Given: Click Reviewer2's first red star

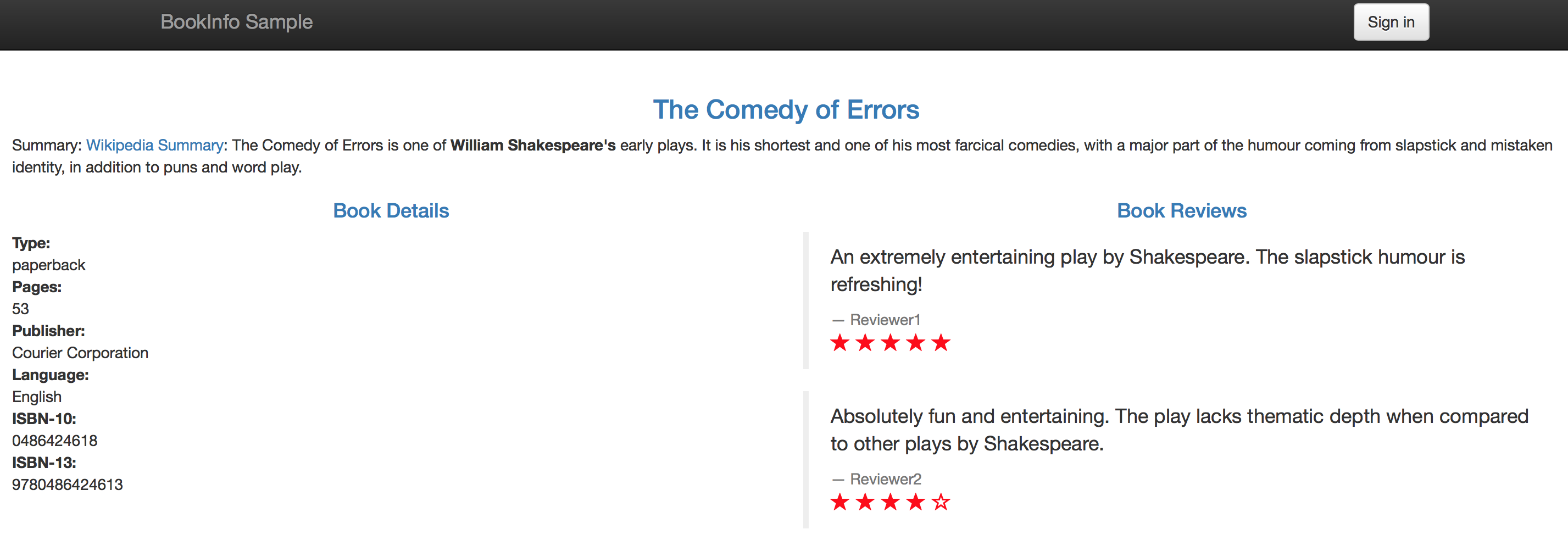Looking at the screenshot, I should [839, 503].
